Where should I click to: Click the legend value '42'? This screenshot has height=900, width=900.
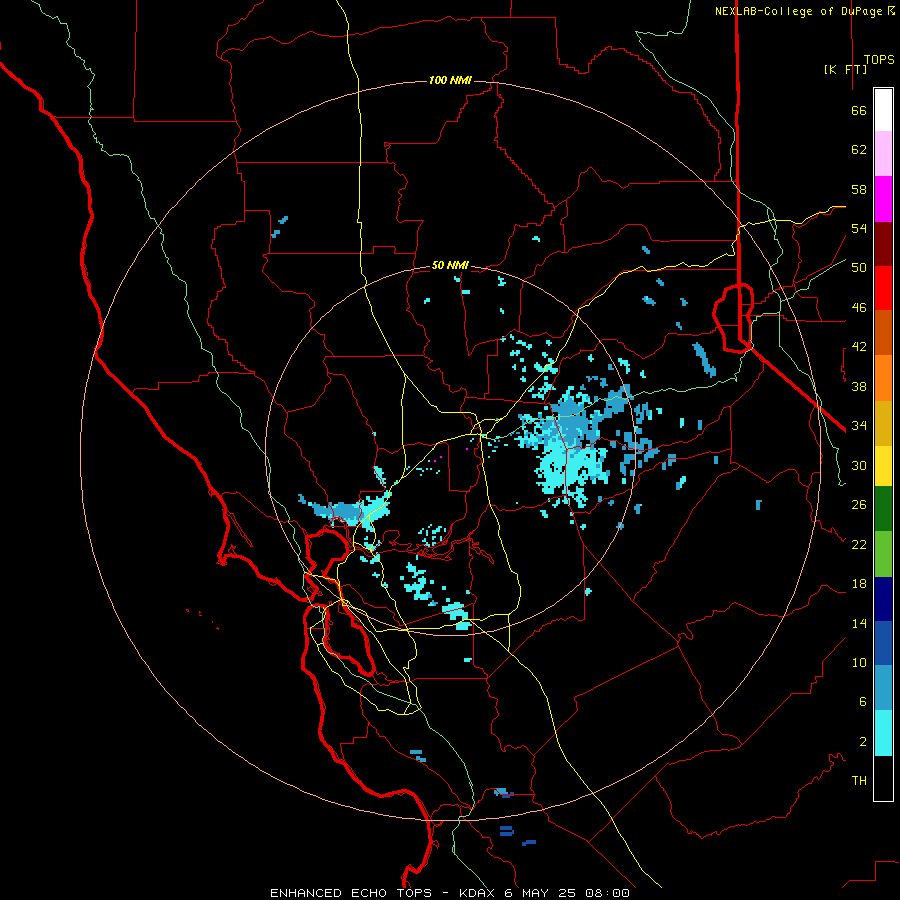(x=859, y=347)
